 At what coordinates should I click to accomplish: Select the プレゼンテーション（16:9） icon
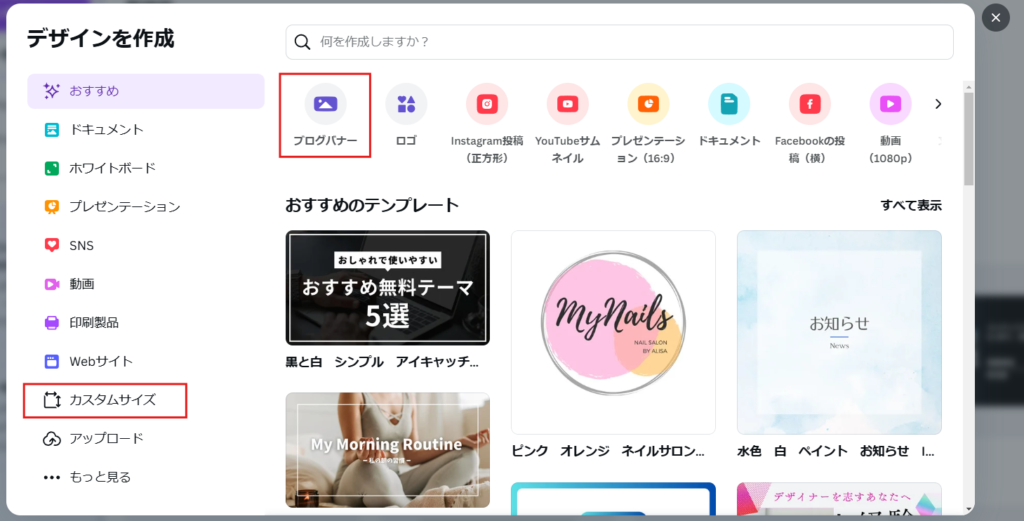pos(648,104)
